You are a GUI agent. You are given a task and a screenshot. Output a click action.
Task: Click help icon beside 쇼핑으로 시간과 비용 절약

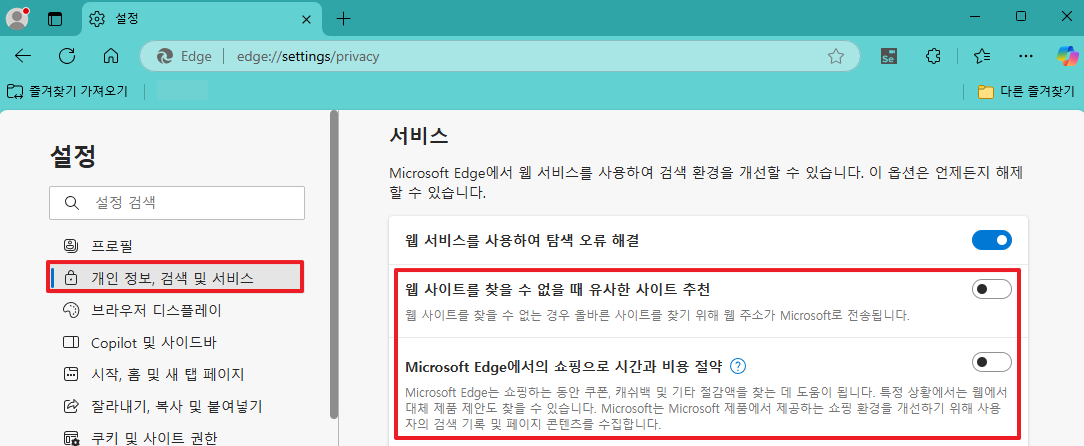click(738, 365)
